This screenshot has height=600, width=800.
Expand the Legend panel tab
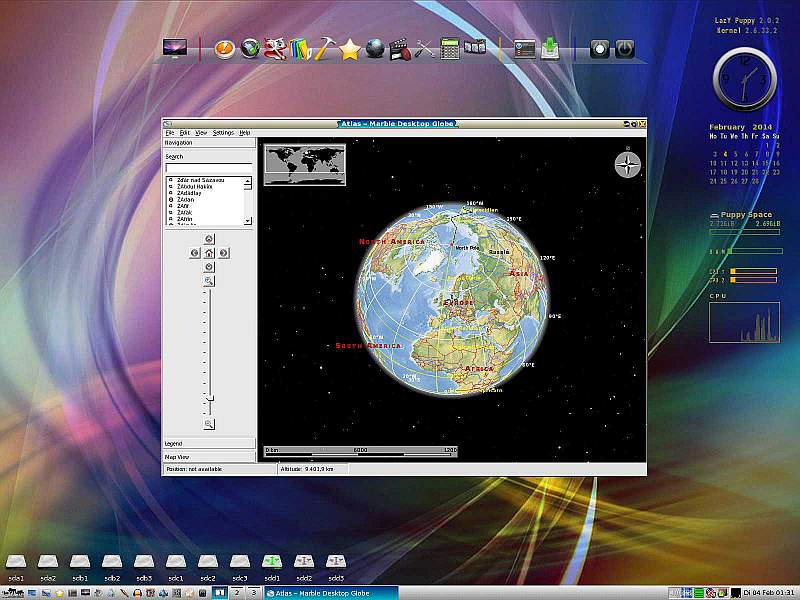[x=209, y=444]
